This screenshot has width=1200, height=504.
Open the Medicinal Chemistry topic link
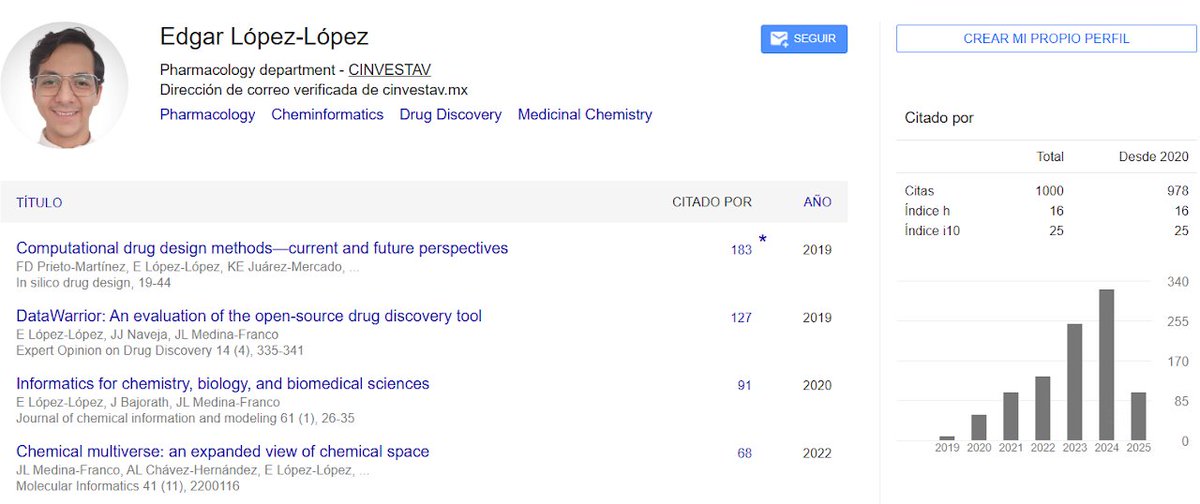(x=584, y=115)
